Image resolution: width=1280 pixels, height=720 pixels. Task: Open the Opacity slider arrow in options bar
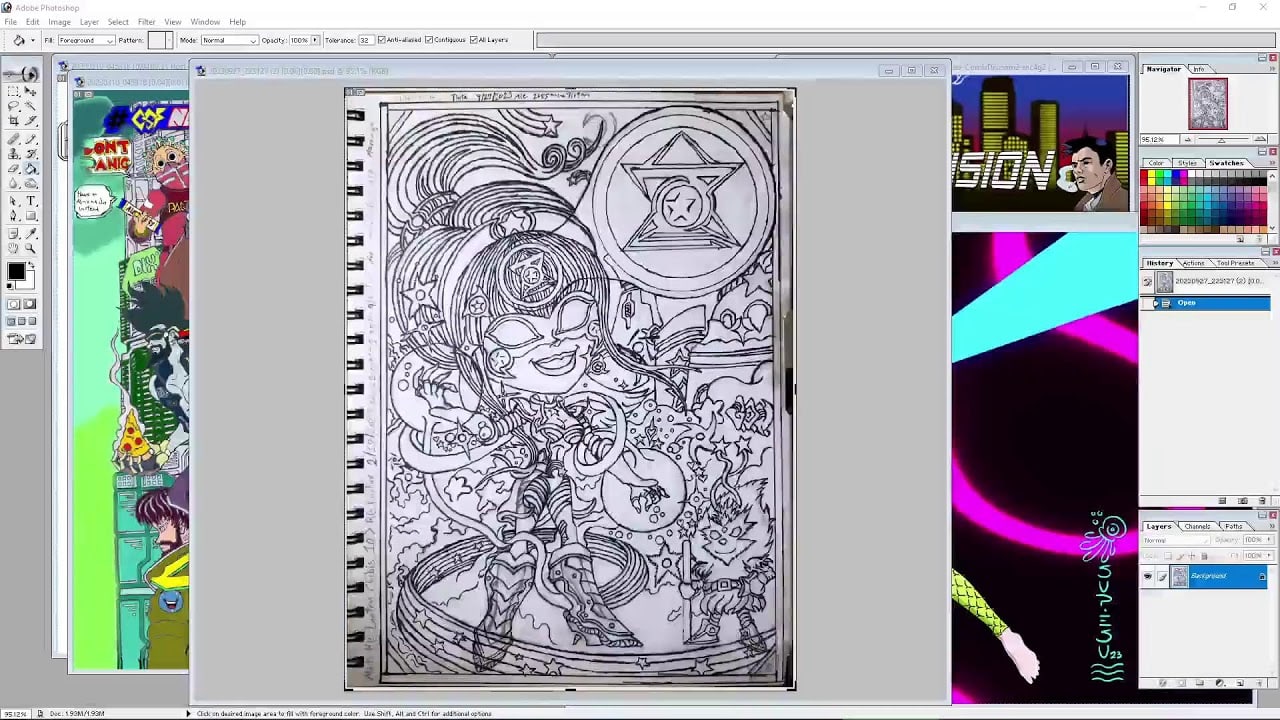315,40
